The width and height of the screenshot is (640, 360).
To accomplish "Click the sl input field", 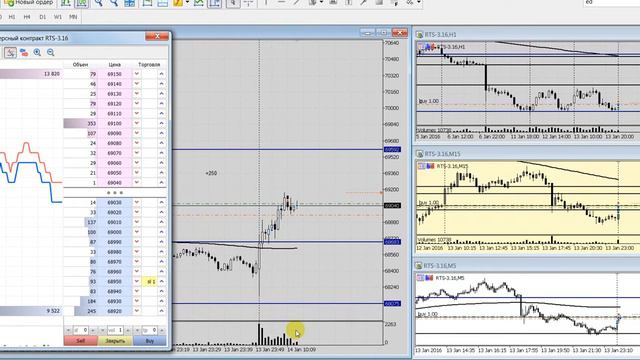I will pyautogui.click(x=80, y=330).
